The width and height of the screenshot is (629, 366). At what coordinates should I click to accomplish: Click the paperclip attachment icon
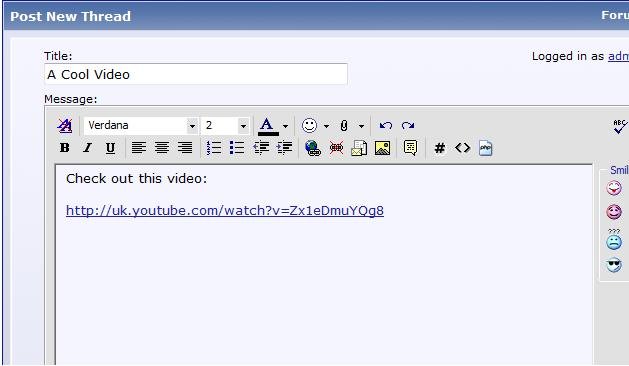(x=344, y=126)
